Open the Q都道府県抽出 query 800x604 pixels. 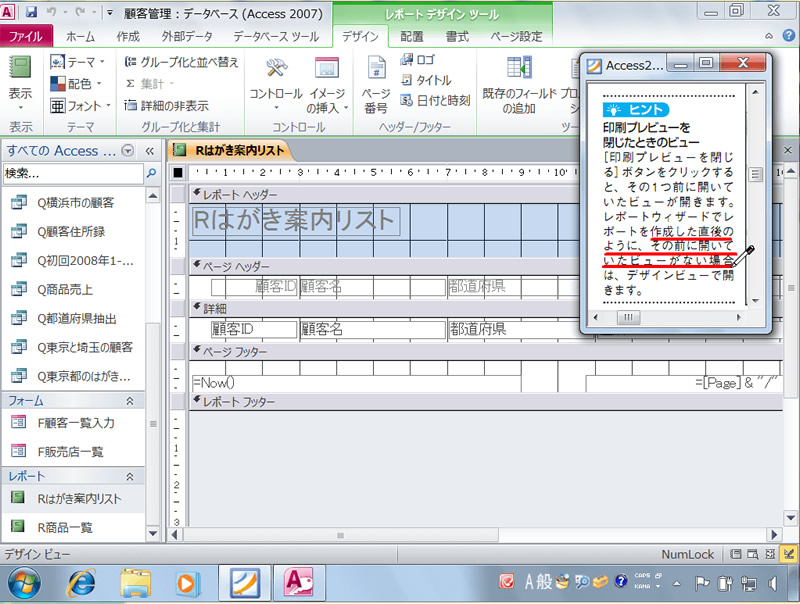[x=77, y=319]
